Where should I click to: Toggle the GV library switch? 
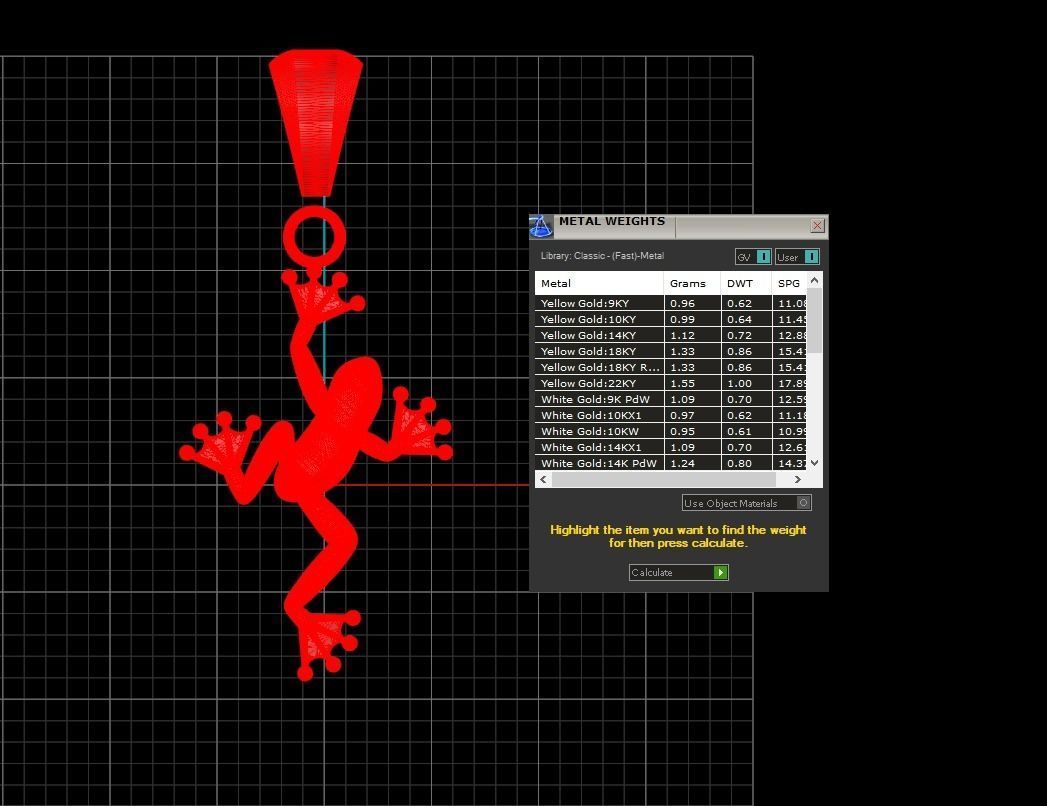(x=753, y=257)
